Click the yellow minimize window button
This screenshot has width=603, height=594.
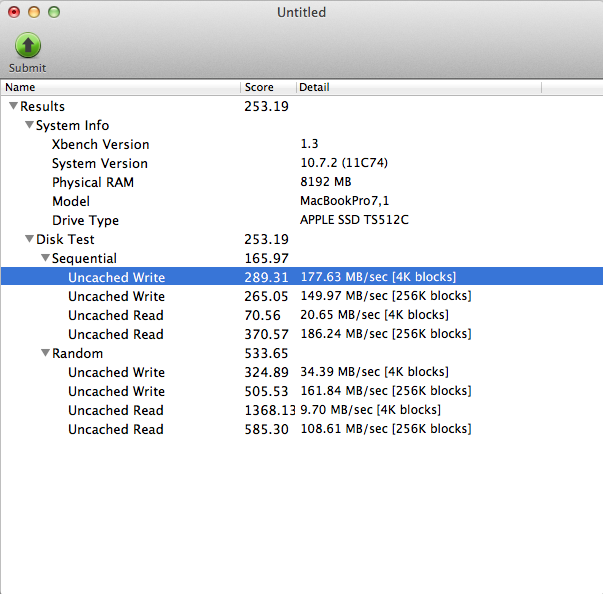pos(34,12)
